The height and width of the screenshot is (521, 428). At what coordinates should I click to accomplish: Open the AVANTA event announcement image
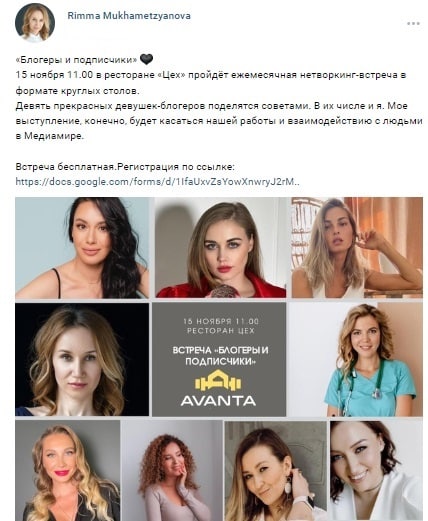pos(219,359)
